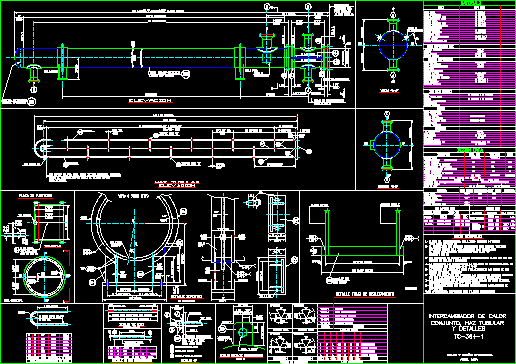The height and width of the screenshot is (364, 516).
Task: Click the balloon callout at the elevation's lower left
Action: pyautogui.click(x=31, y=102)
